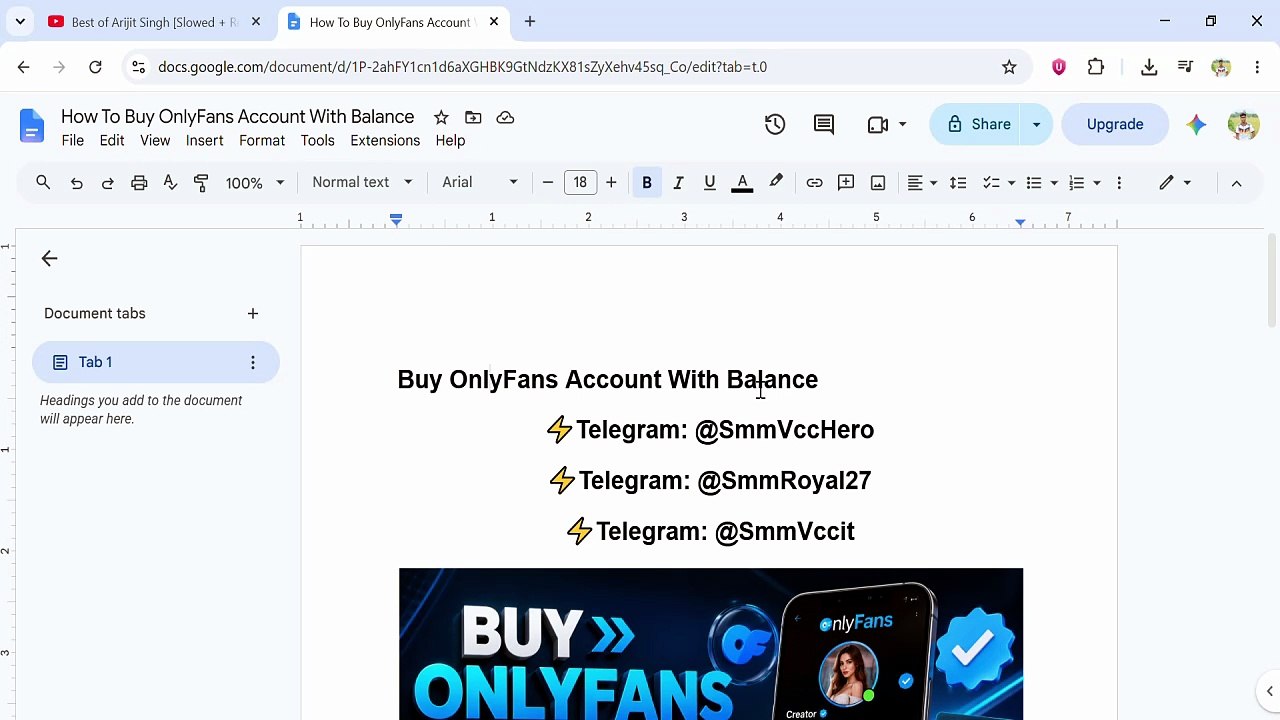The width and height of the screenshot is (1280, 720).
Task: Open the Arial font dropdown
Action: click(x=480, y=182)
